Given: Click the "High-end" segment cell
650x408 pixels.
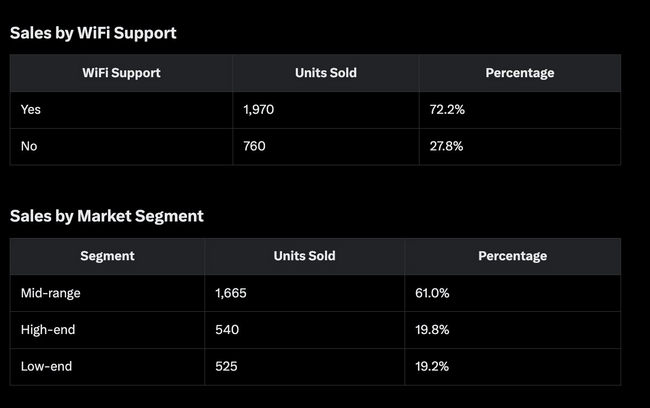Looking at the screenshot, I should tap(46, 329).
